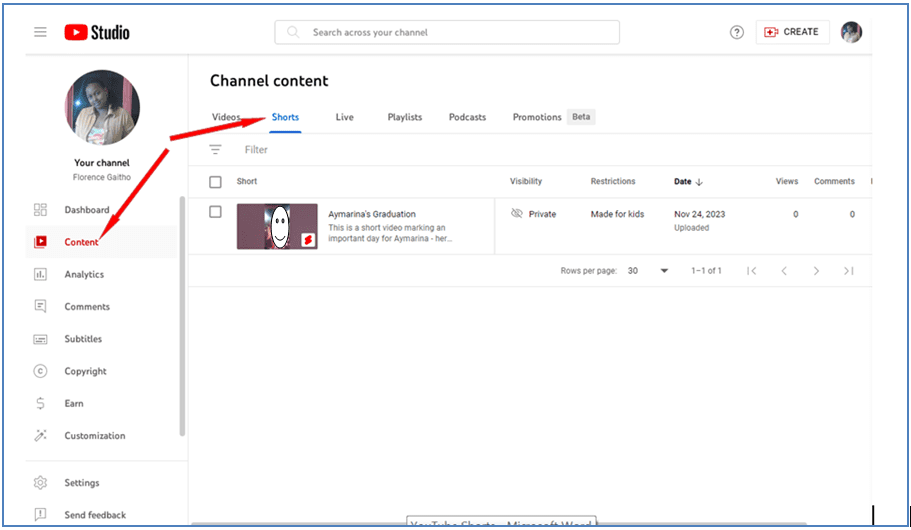Open the help question mark icon
Screen dimensions: 911x530
737,33
